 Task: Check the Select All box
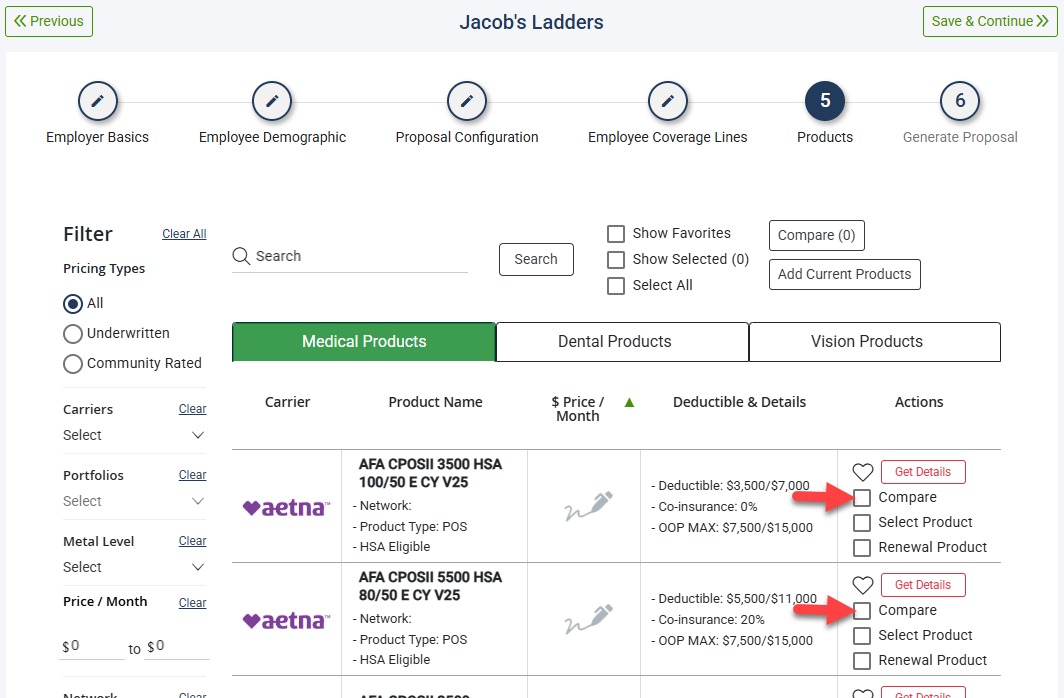[615, 286]
